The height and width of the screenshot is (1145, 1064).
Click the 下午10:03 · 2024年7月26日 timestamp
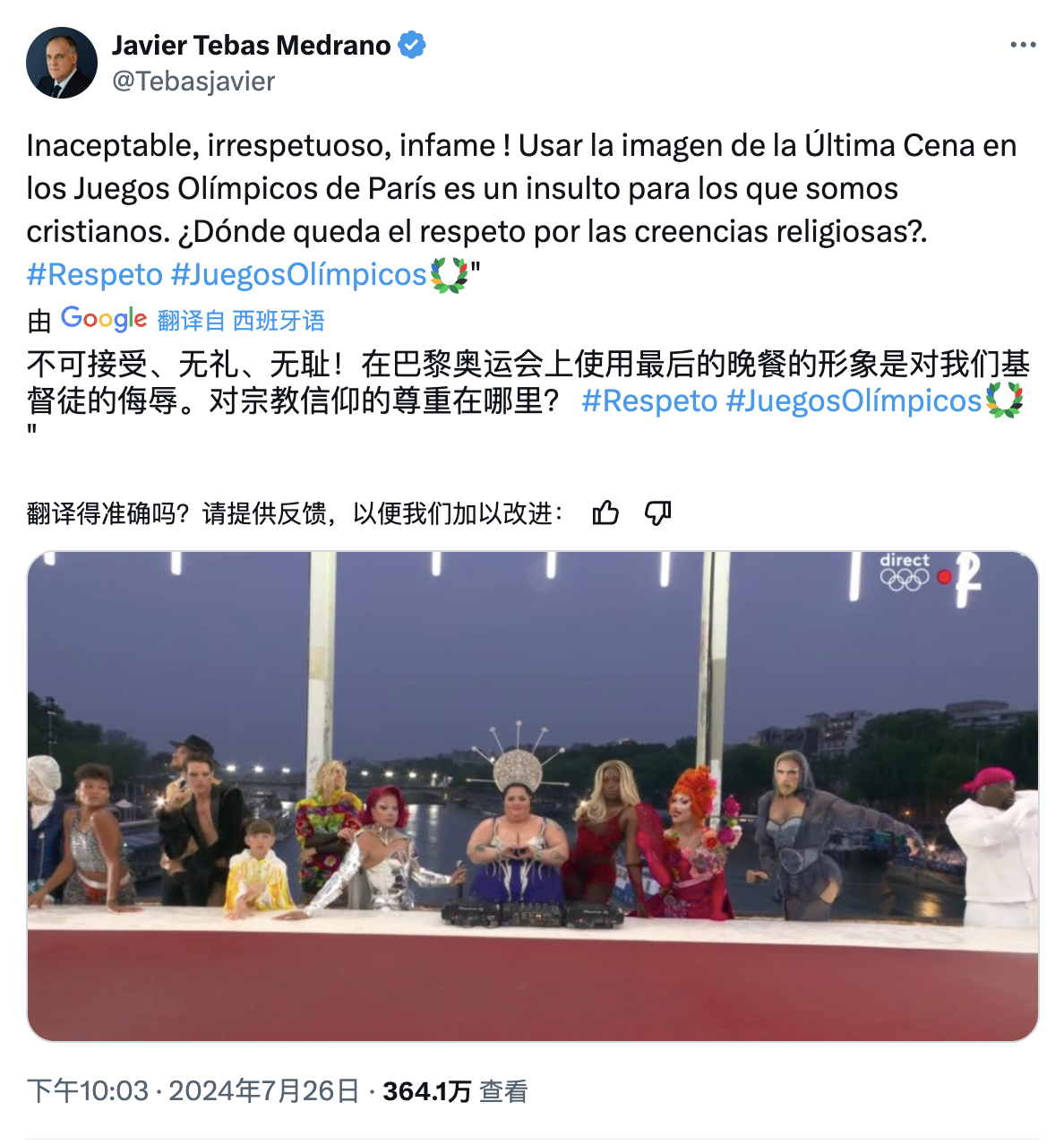(x=193, y=1090)
